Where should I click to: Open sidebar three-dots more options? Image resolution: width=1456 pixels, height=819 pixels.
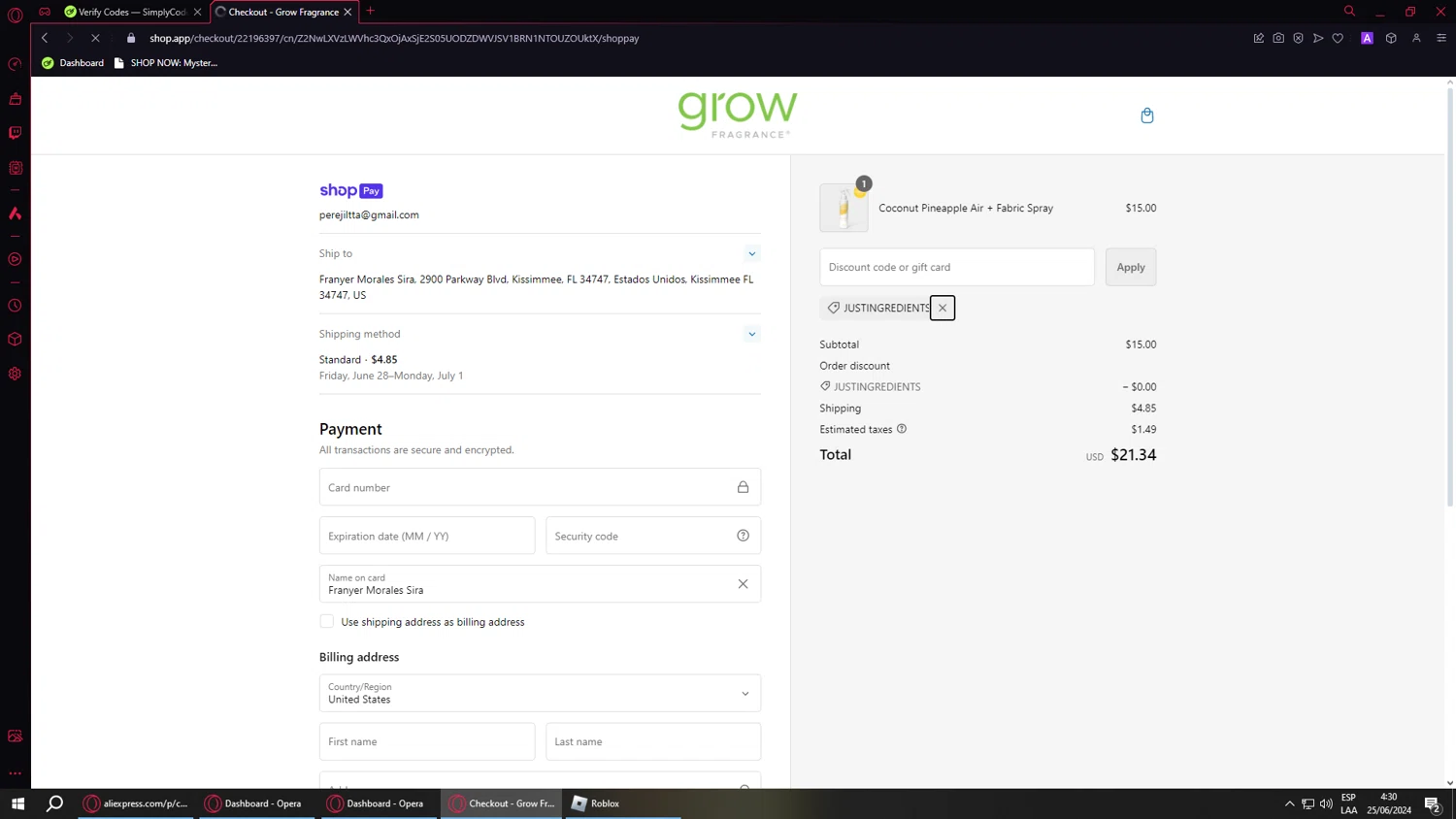click(15, 773)
